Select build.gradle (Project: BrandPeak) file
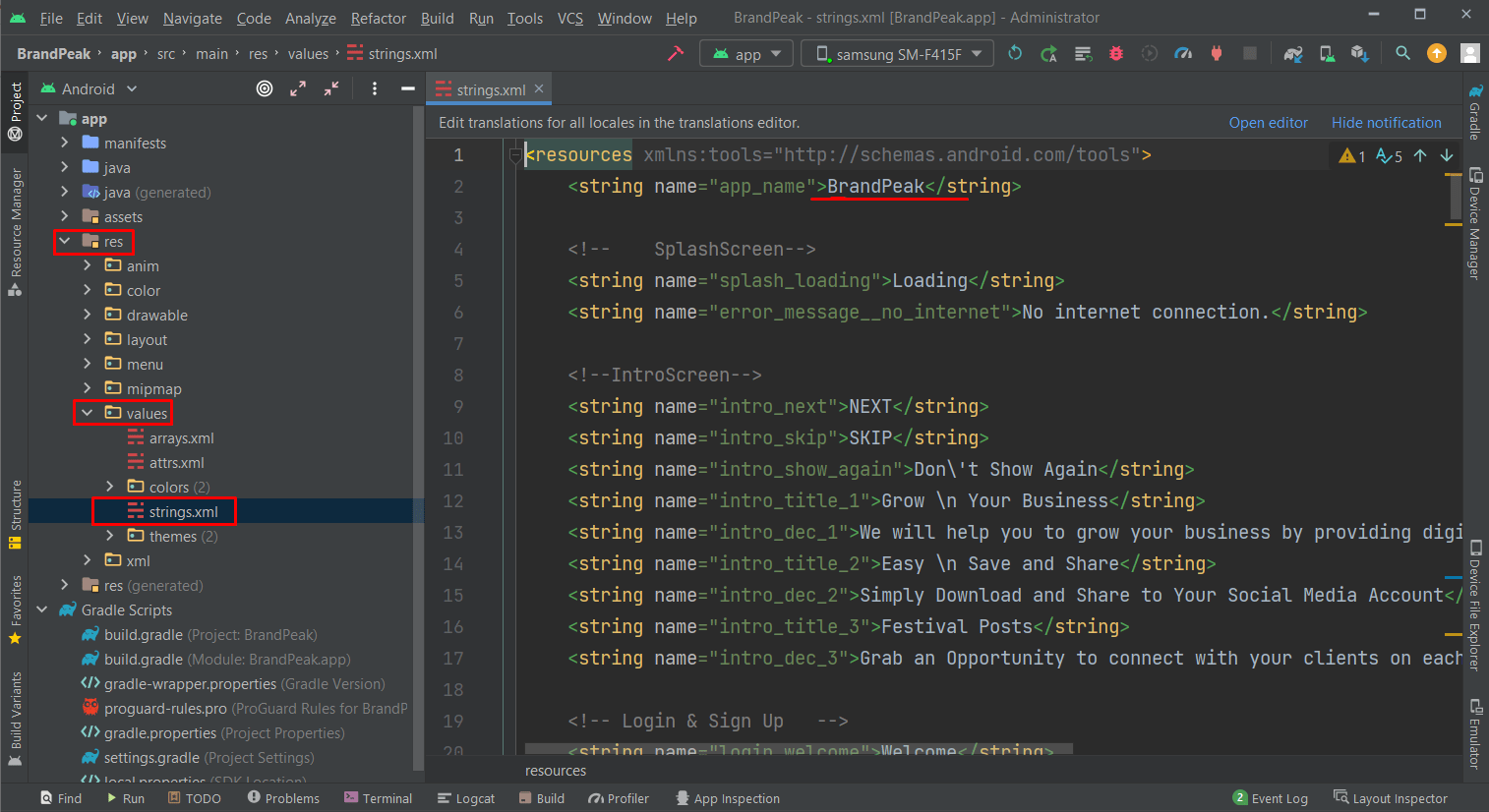The image size is (1489, 812). click(x=199, y=634)
